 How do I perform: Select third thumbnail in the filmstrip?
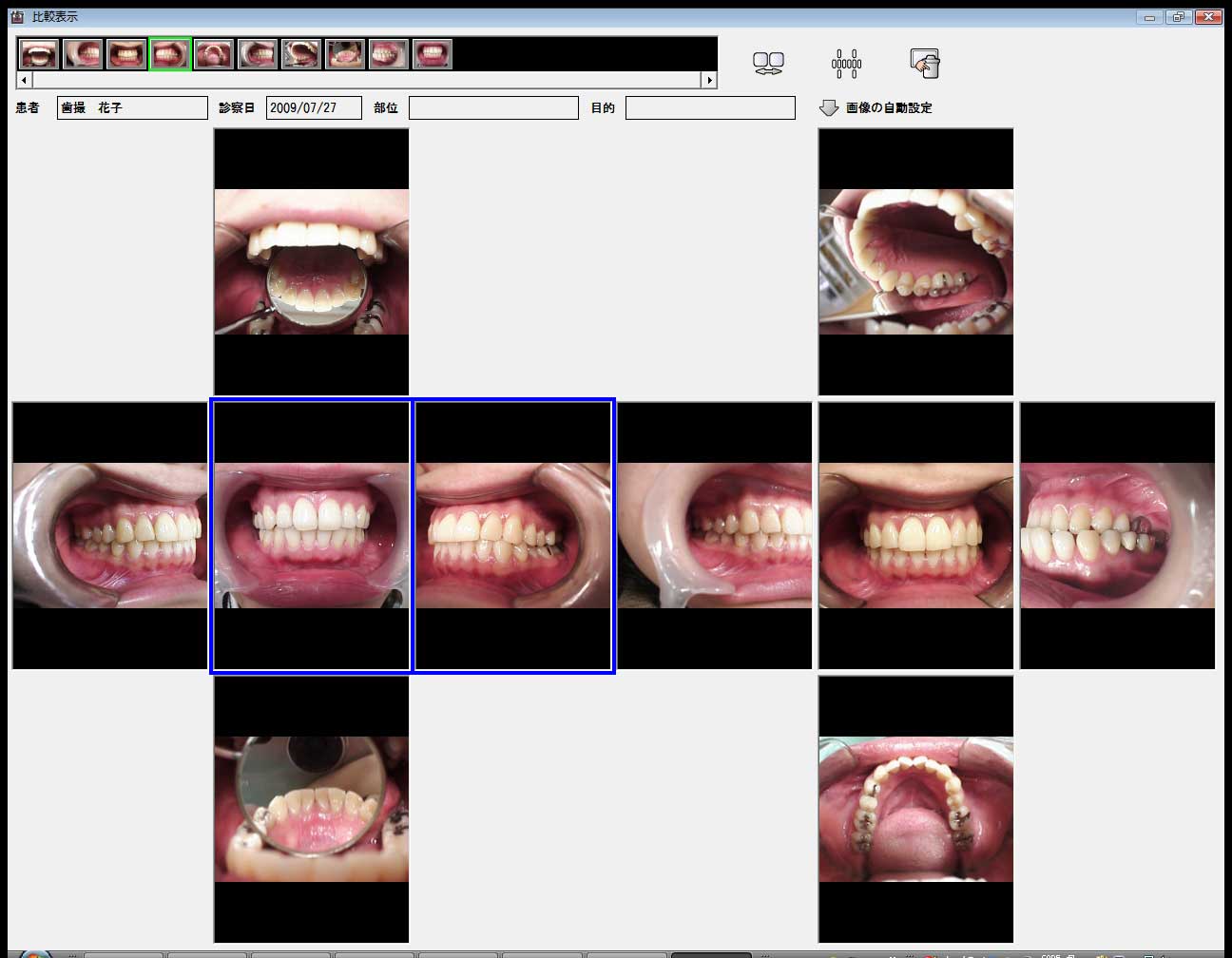click(x=126, y=54)
